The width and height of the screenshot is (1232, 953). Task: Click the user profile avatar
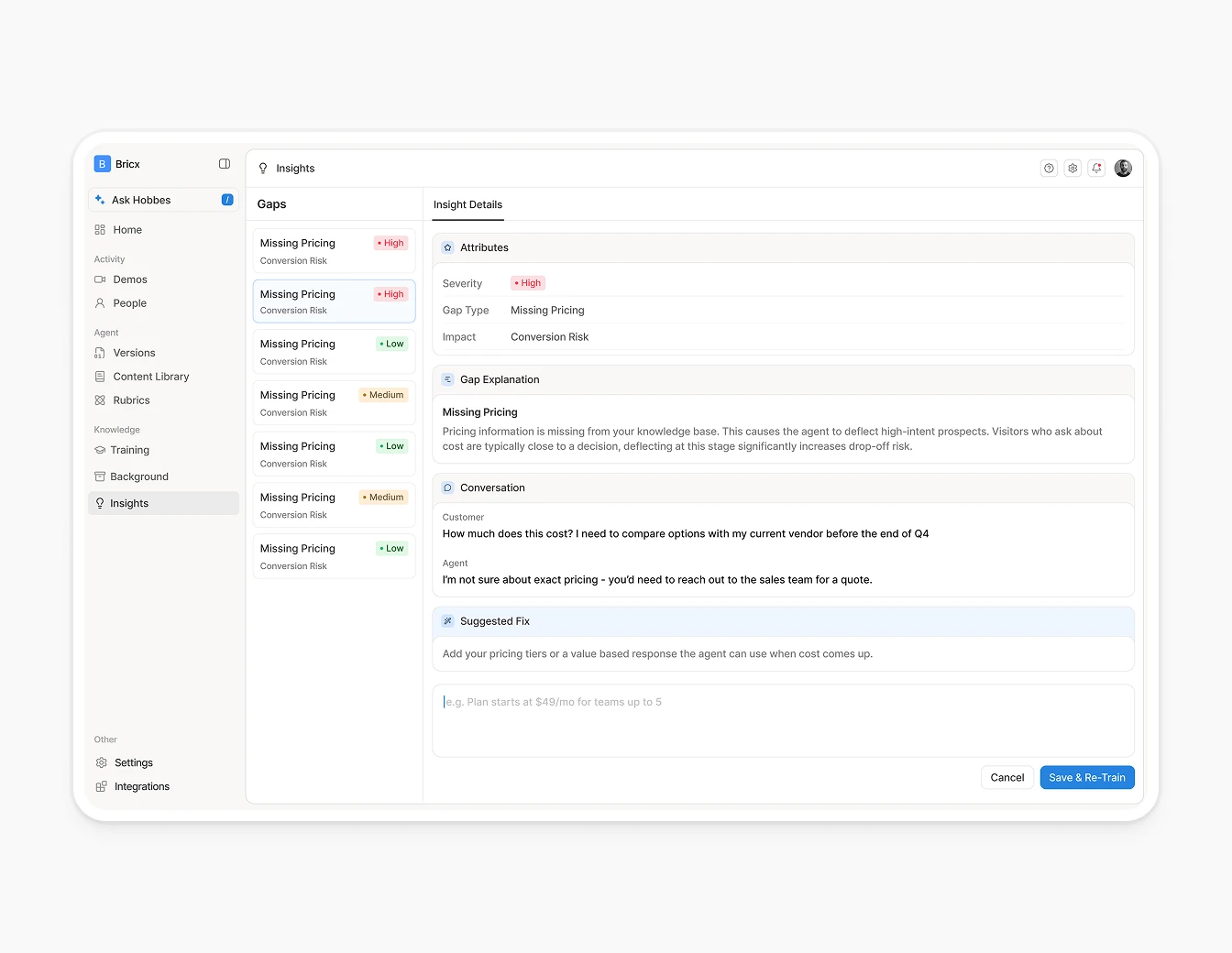1123,169
